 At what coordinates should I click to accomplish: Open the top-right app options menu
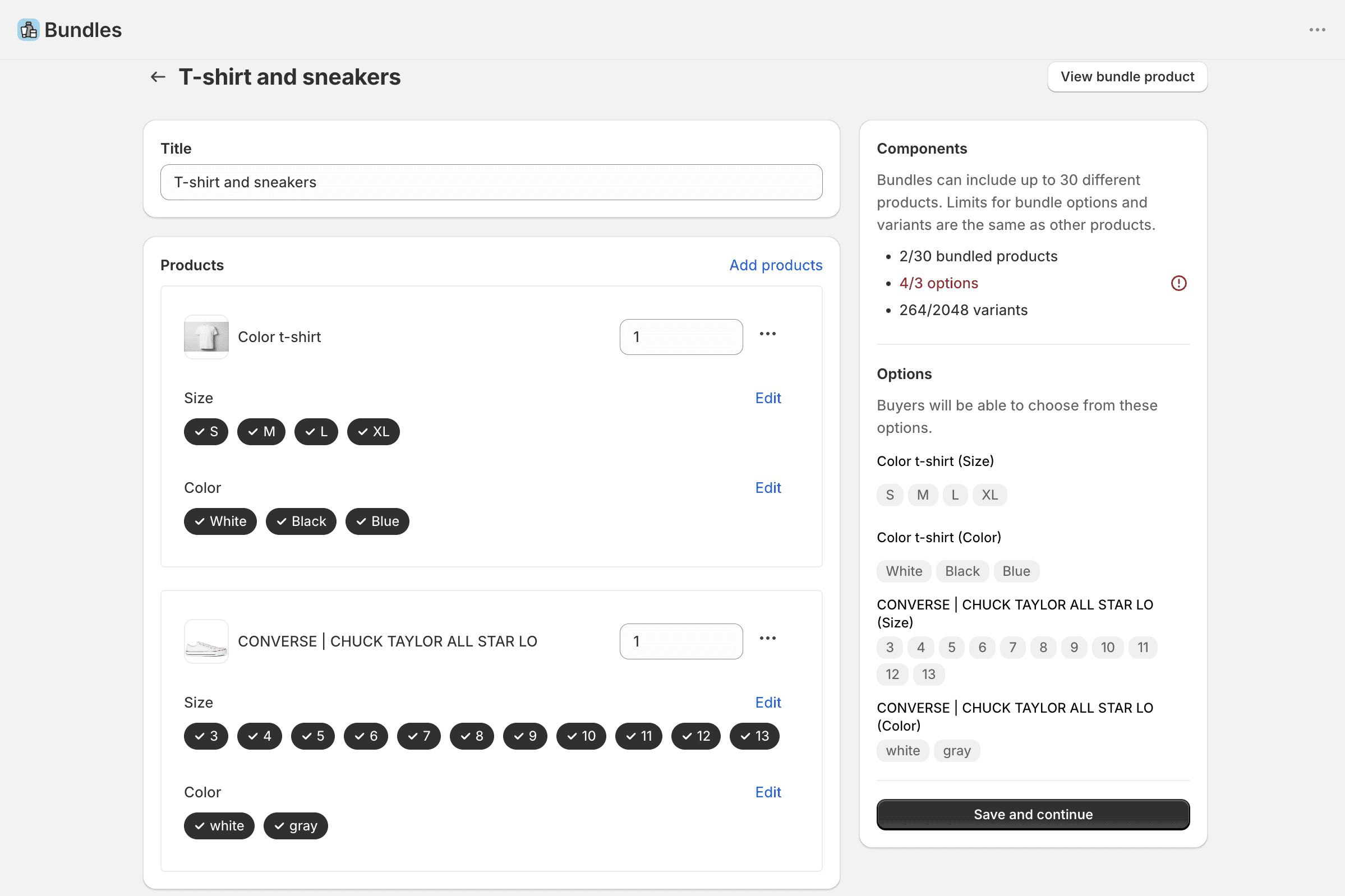[1317, 30]
